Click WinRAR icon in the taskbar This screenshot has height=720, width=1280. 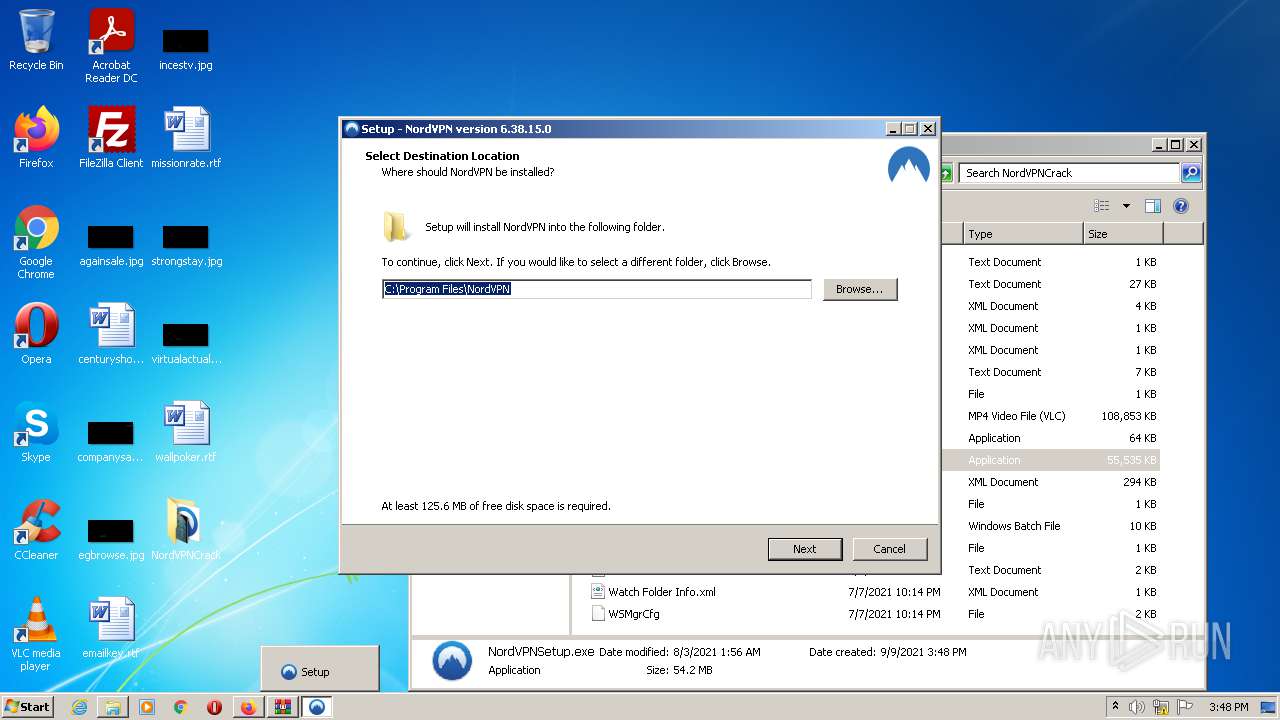coord(282,707)
